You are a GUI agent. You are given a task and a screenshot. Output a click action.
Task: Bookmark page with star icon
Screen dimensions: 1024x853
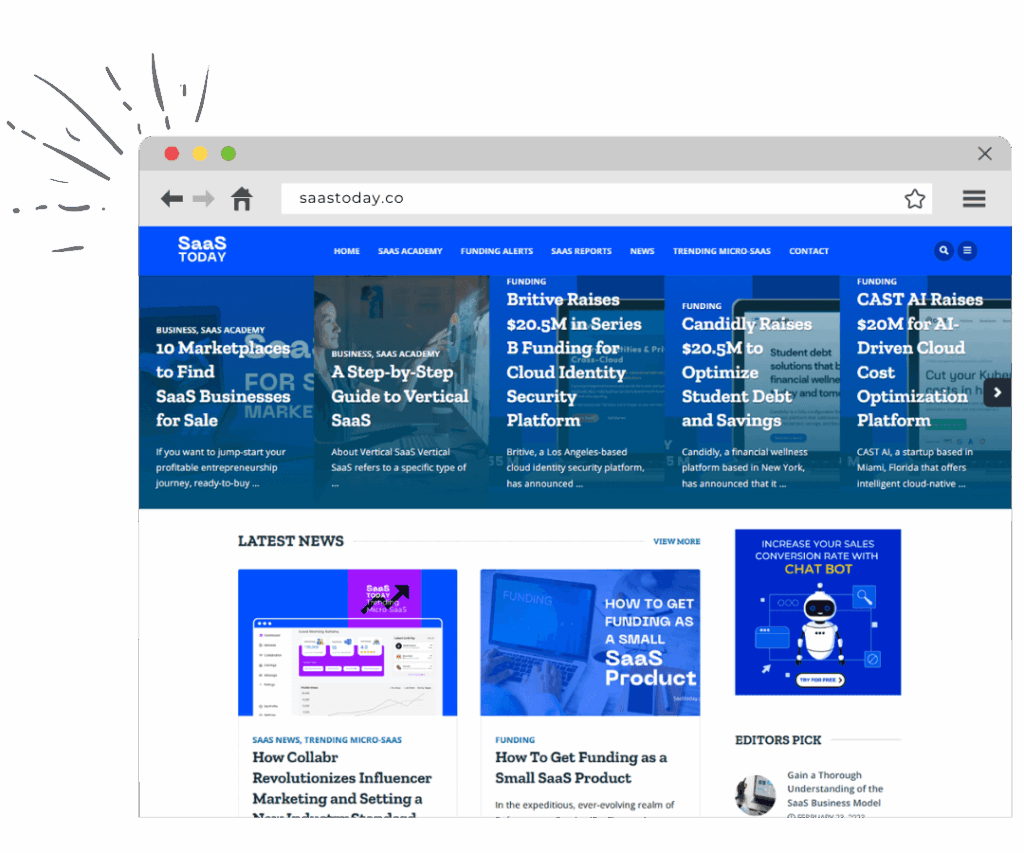914,199
